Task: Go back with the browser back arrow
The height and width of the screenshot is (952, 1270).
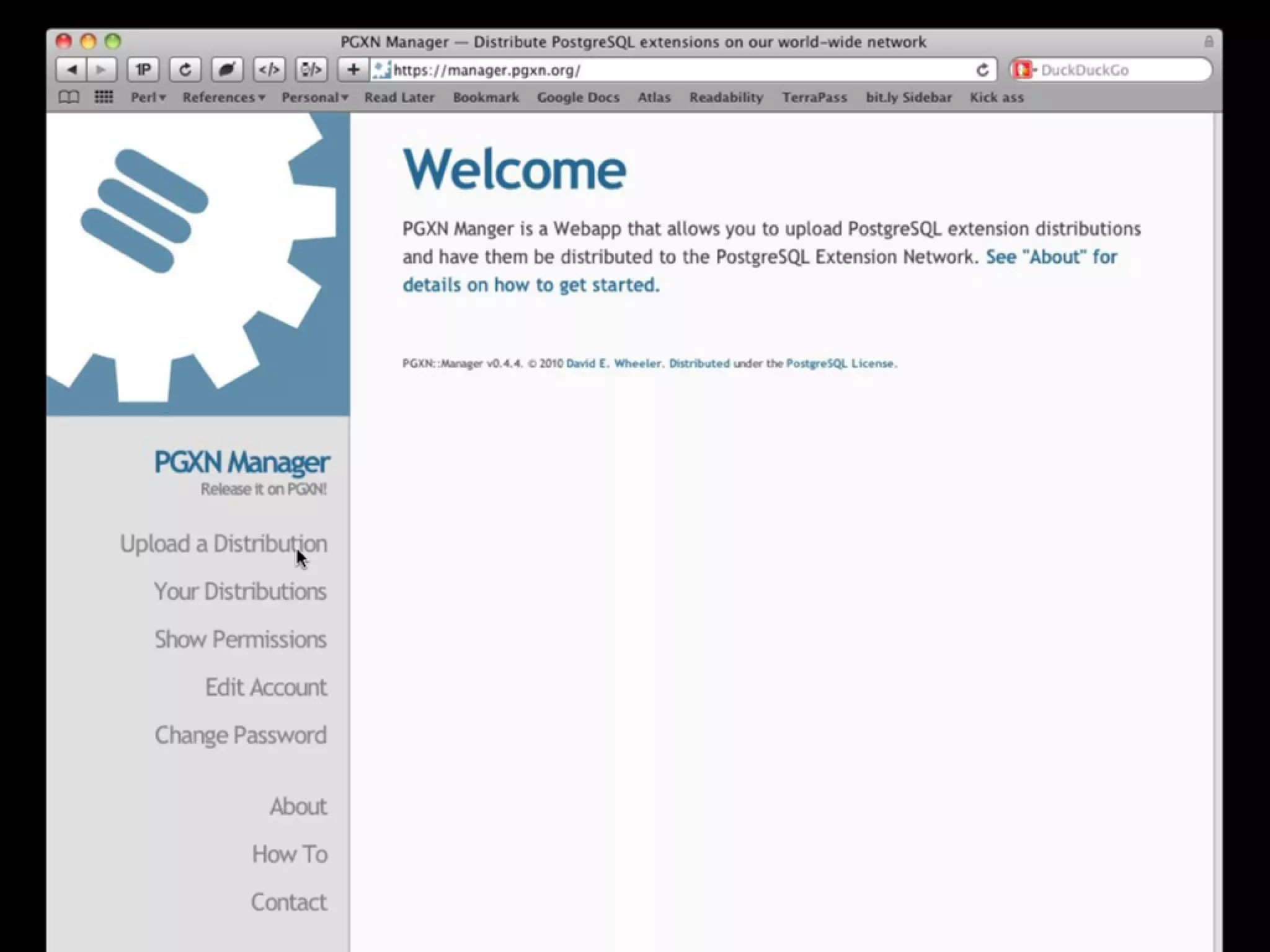Action: (72, 69)
